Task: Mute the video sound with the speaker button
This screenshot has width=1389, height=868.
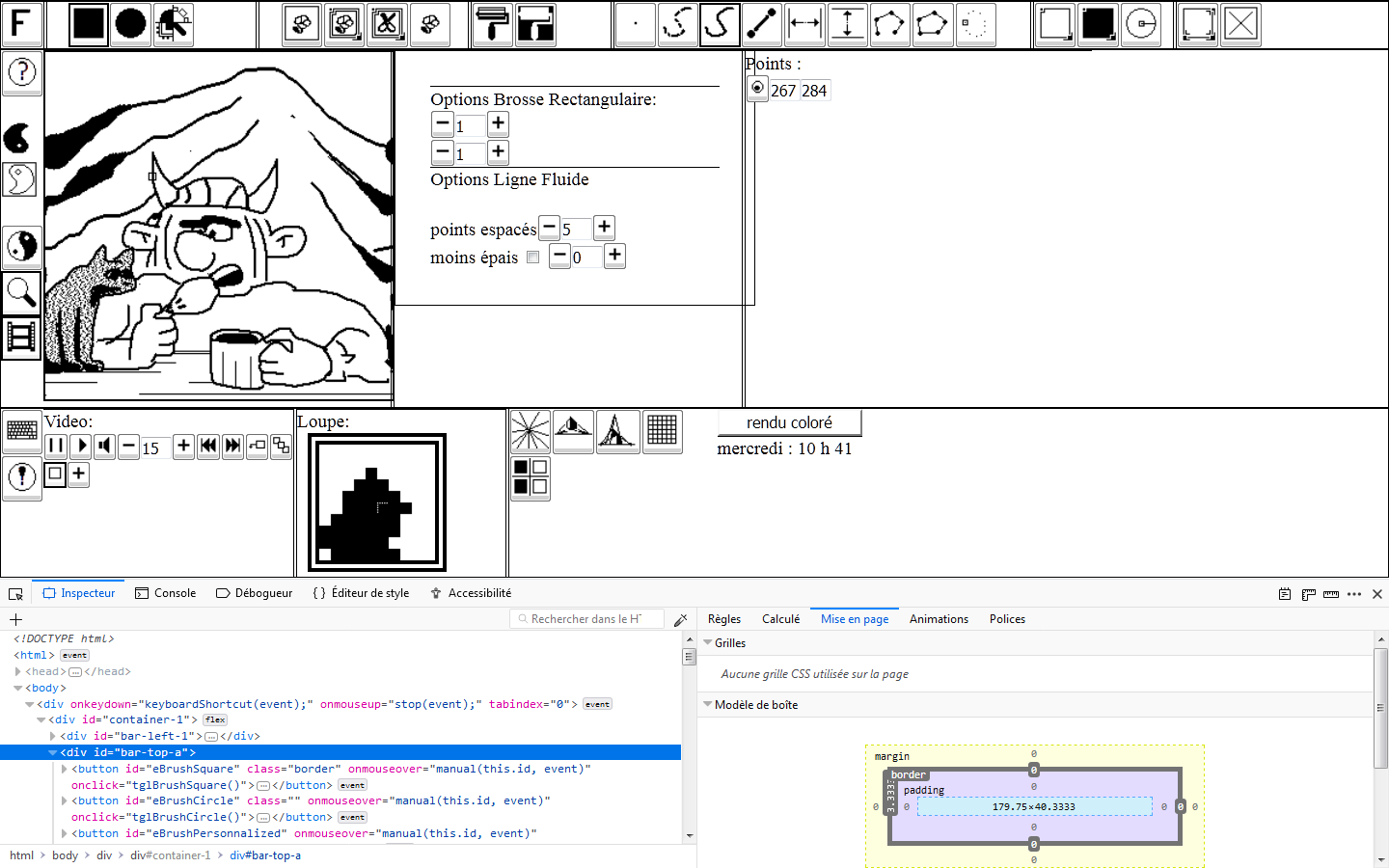Action: [x=103, y=446]
